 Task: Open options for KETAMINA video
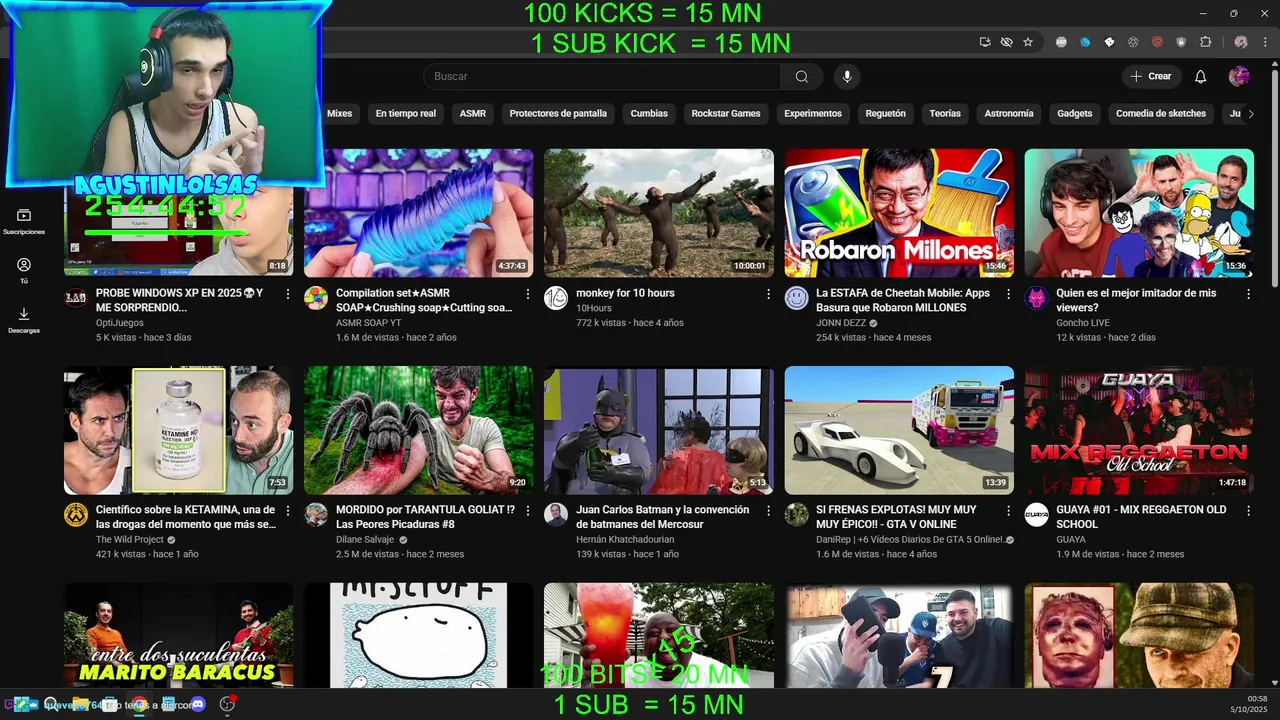[288, 511]
